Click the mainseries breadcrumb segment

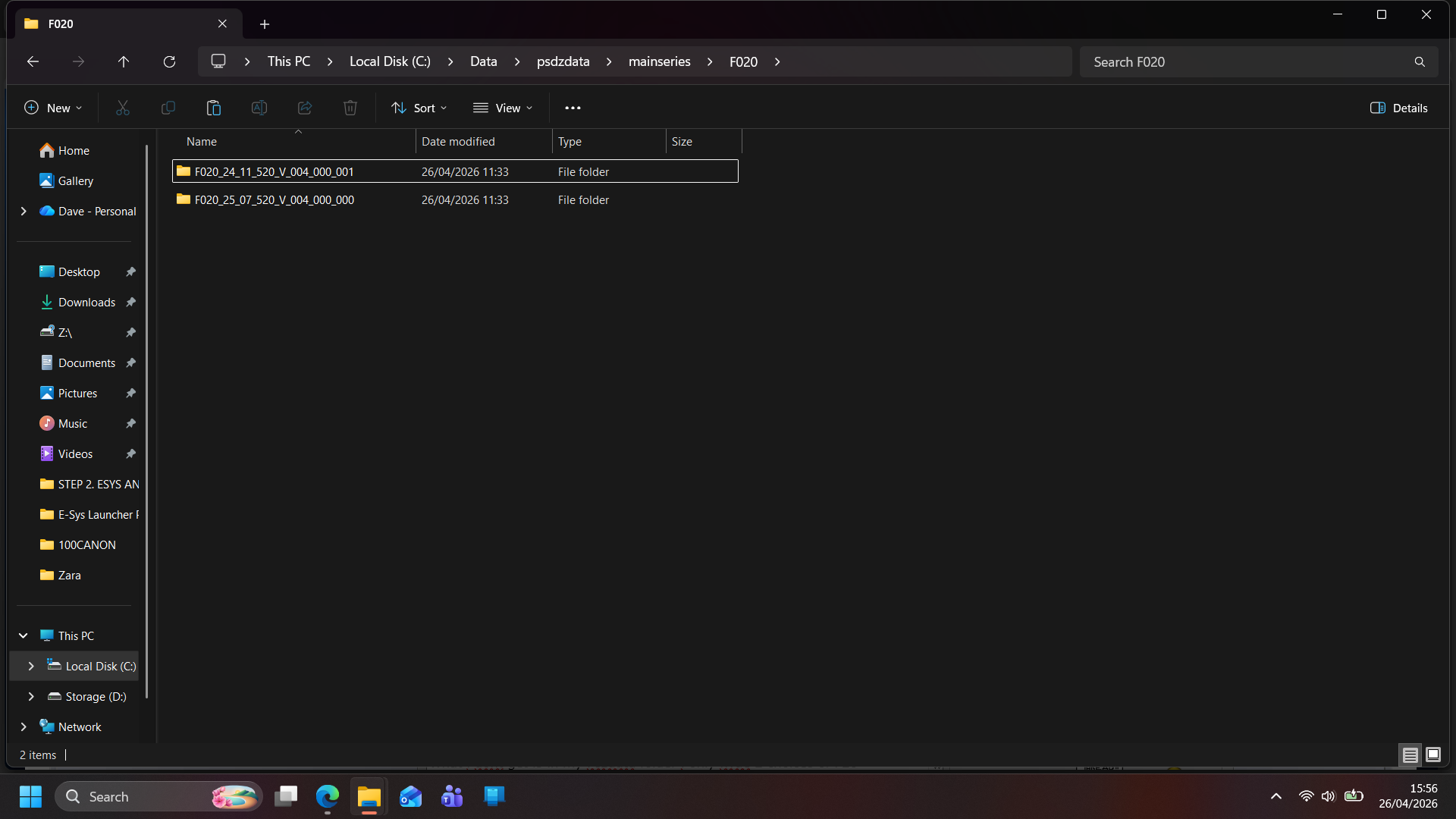[x=659, y=61]
